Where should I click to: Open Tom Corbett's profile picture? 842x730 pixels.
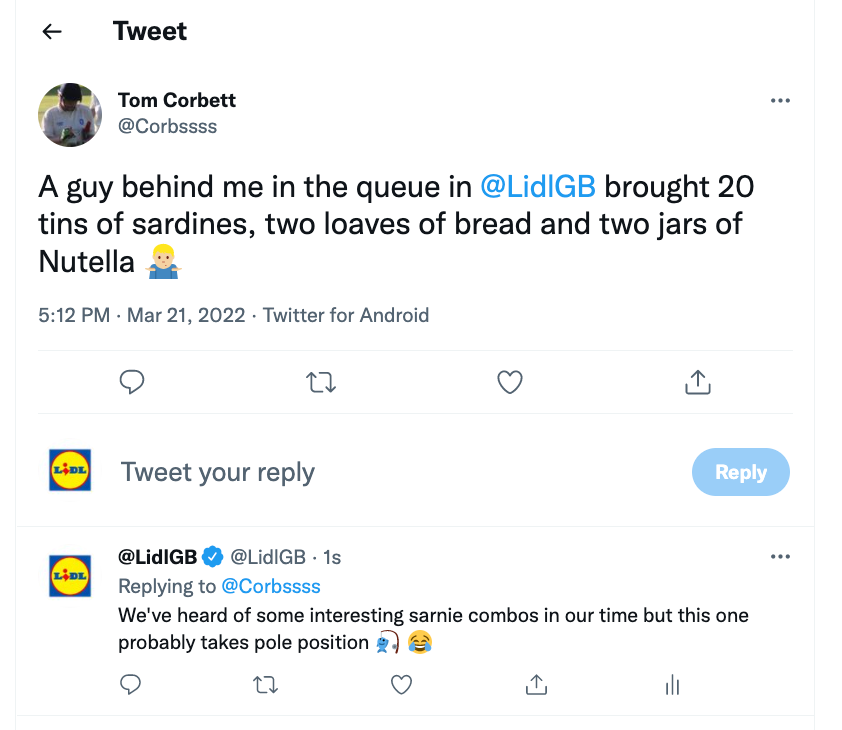click(x=70, y=114)
